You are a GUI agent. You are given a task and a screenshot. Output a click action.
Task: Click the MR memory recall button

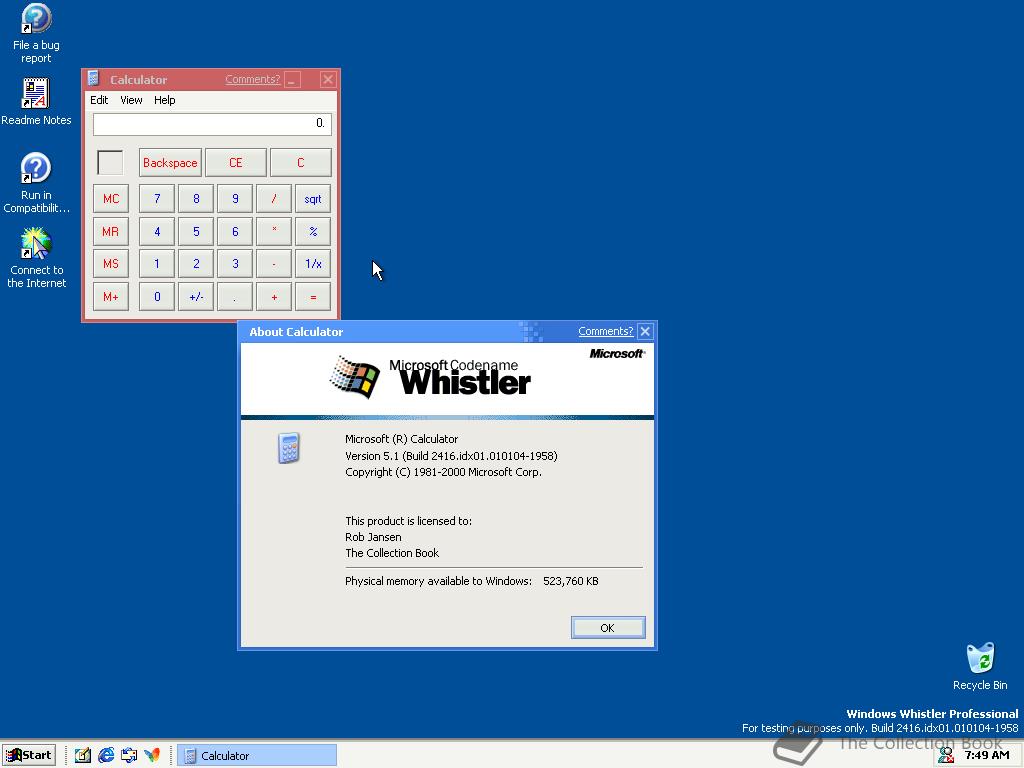[x=111, y=231]
